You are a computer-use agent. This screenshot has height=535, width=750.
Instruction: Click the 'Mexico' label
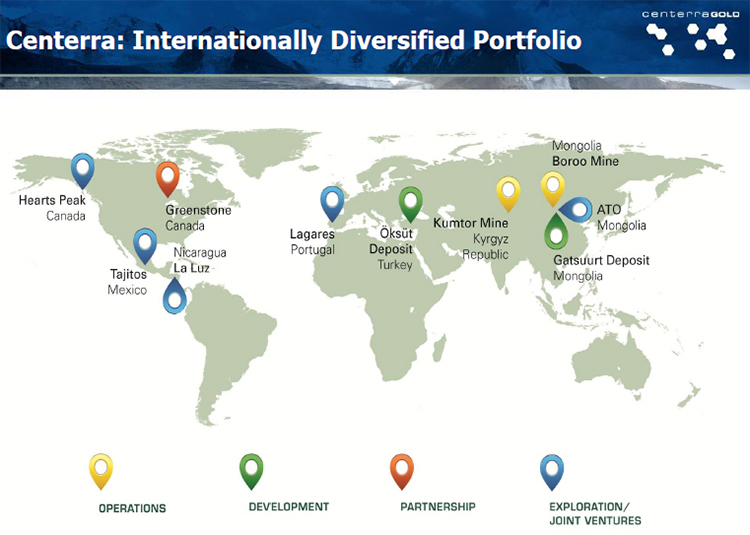pos(127,290)
